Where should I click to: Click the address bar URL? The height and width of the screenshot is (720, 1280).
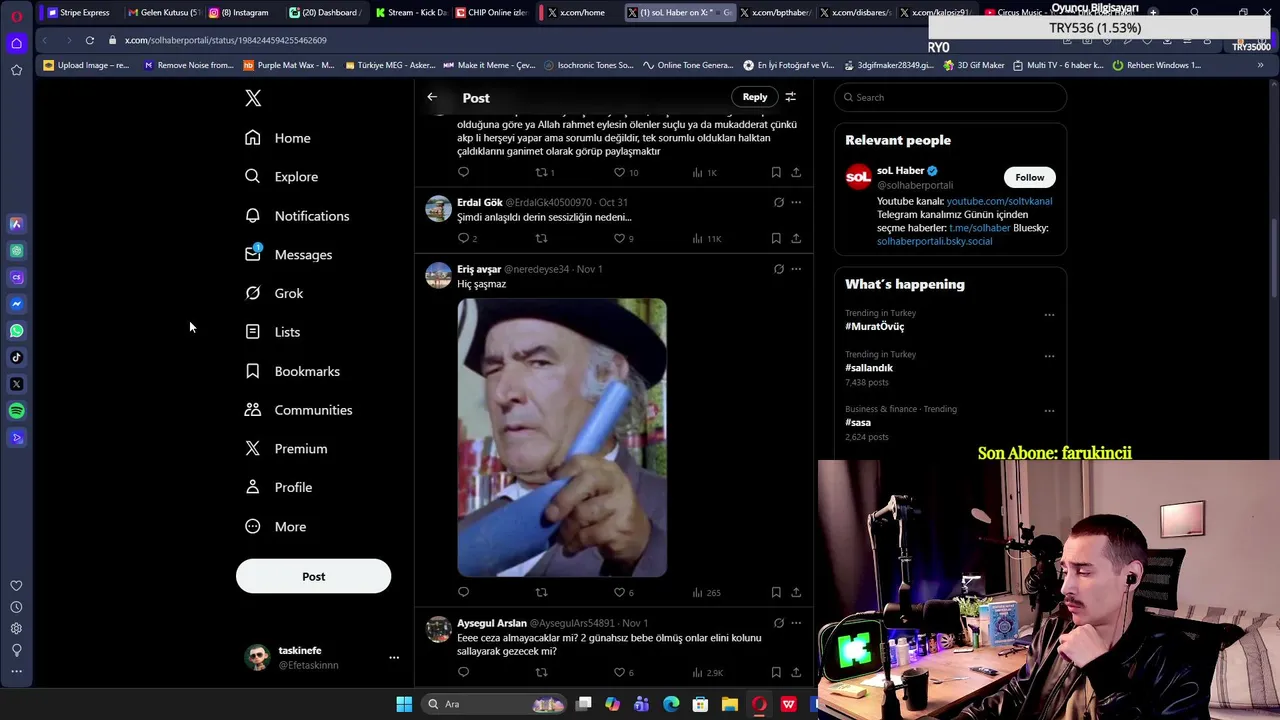tap(226, 40)
